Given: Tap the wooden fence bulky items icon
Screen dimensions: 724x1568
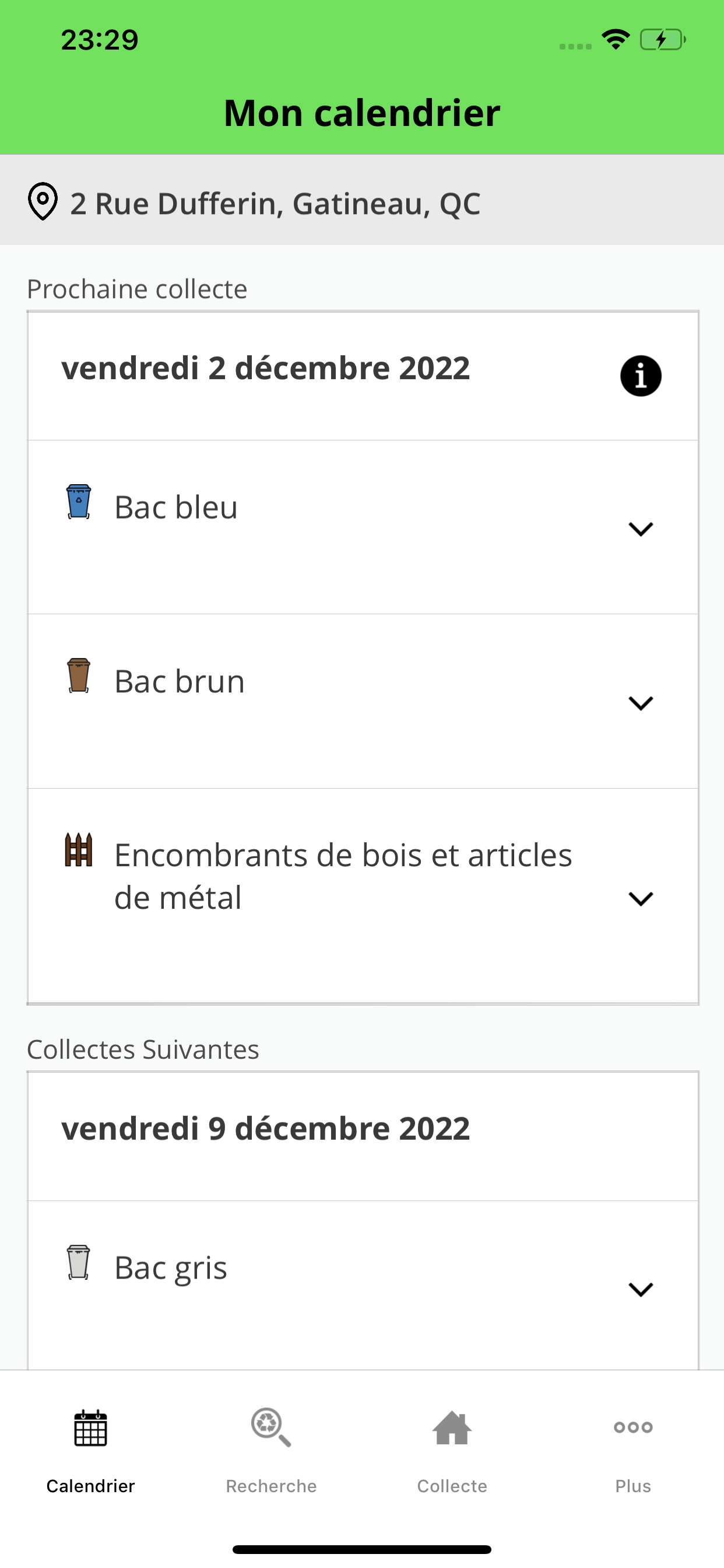Looking at the screenshot, I should pyautogui.click(x=79, y=849).
